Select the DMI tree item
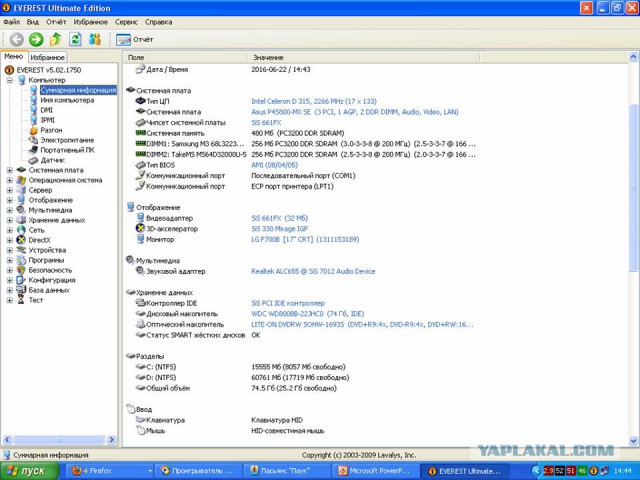The width and height of the screenshot is (640, 480). tap(47, 110)
